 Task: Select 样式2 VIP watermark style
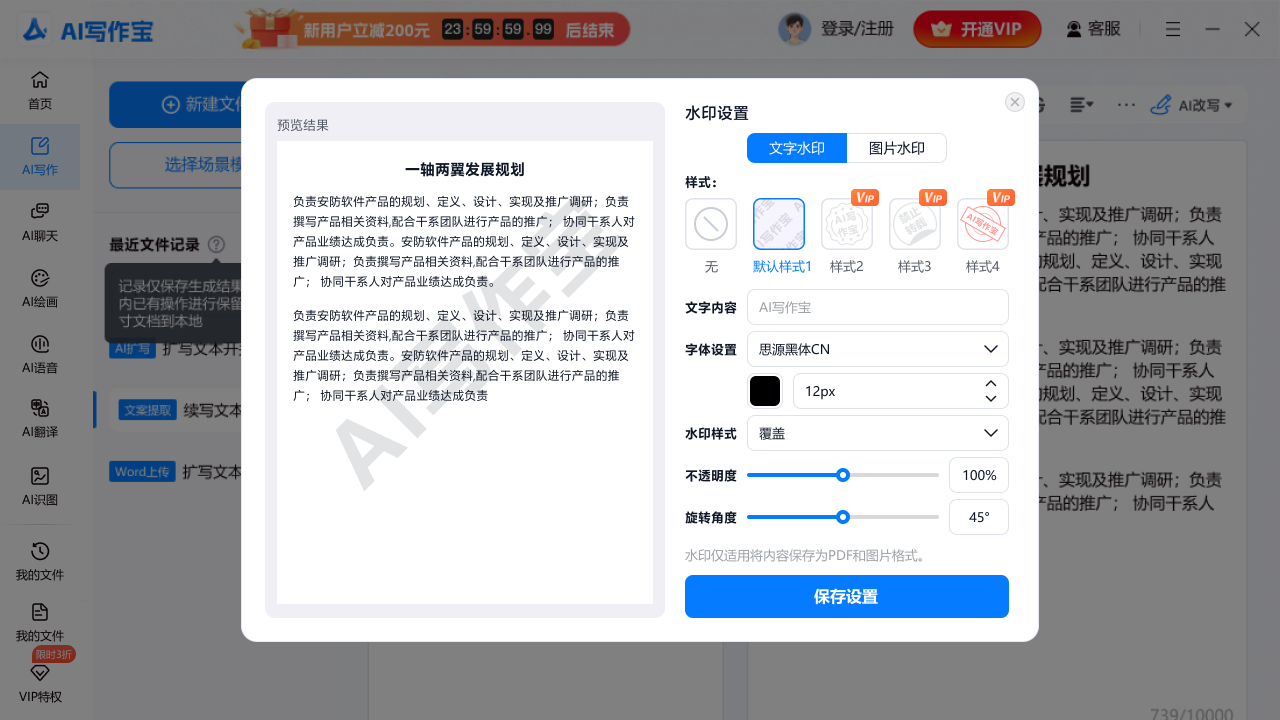coord(847,224)
